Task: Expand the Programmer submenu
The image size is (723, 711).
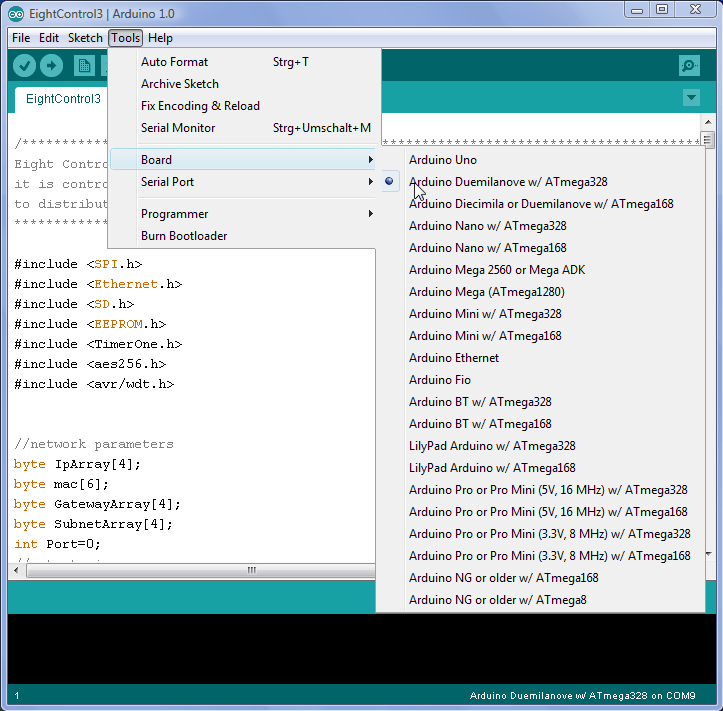Action: pos(243,213)
